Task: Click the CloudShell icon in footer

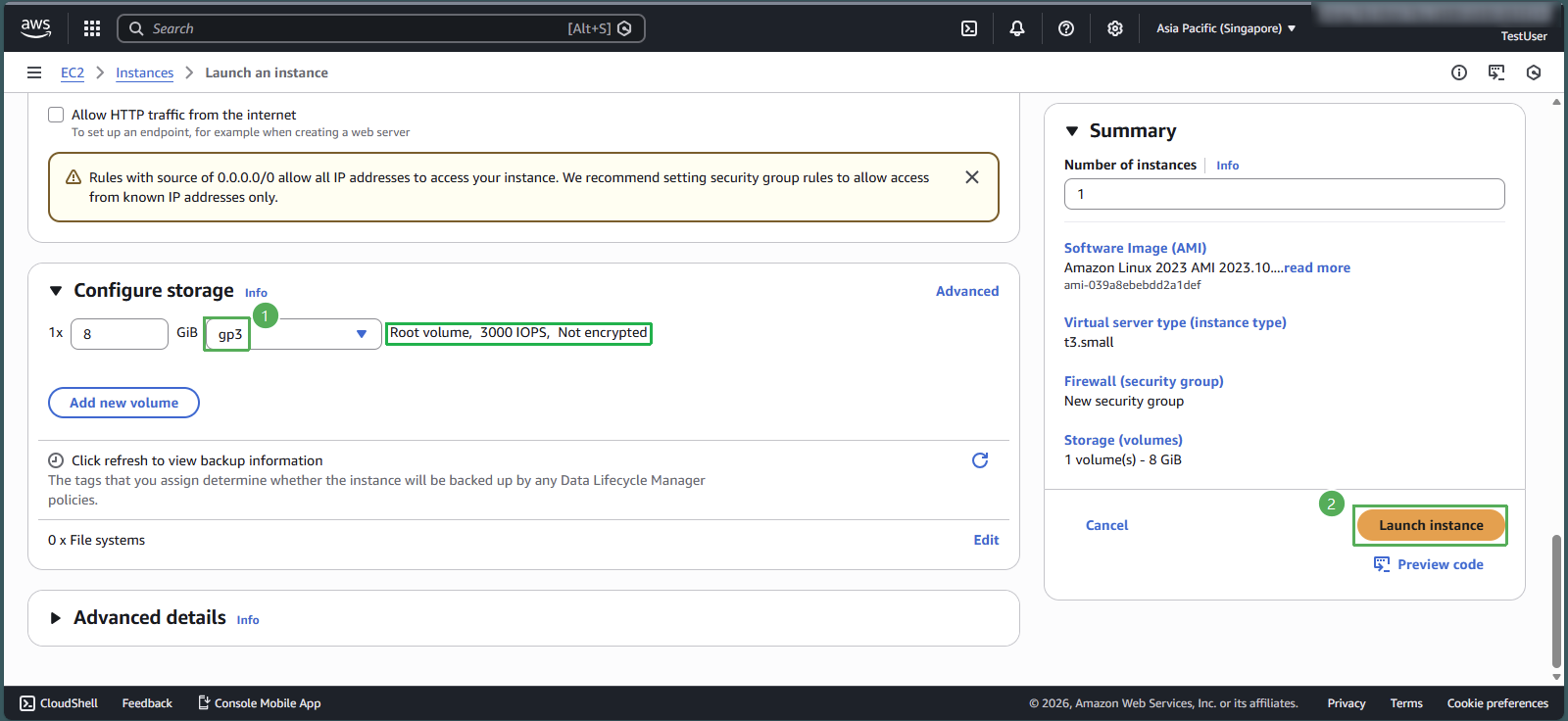Action: point(27,703)
